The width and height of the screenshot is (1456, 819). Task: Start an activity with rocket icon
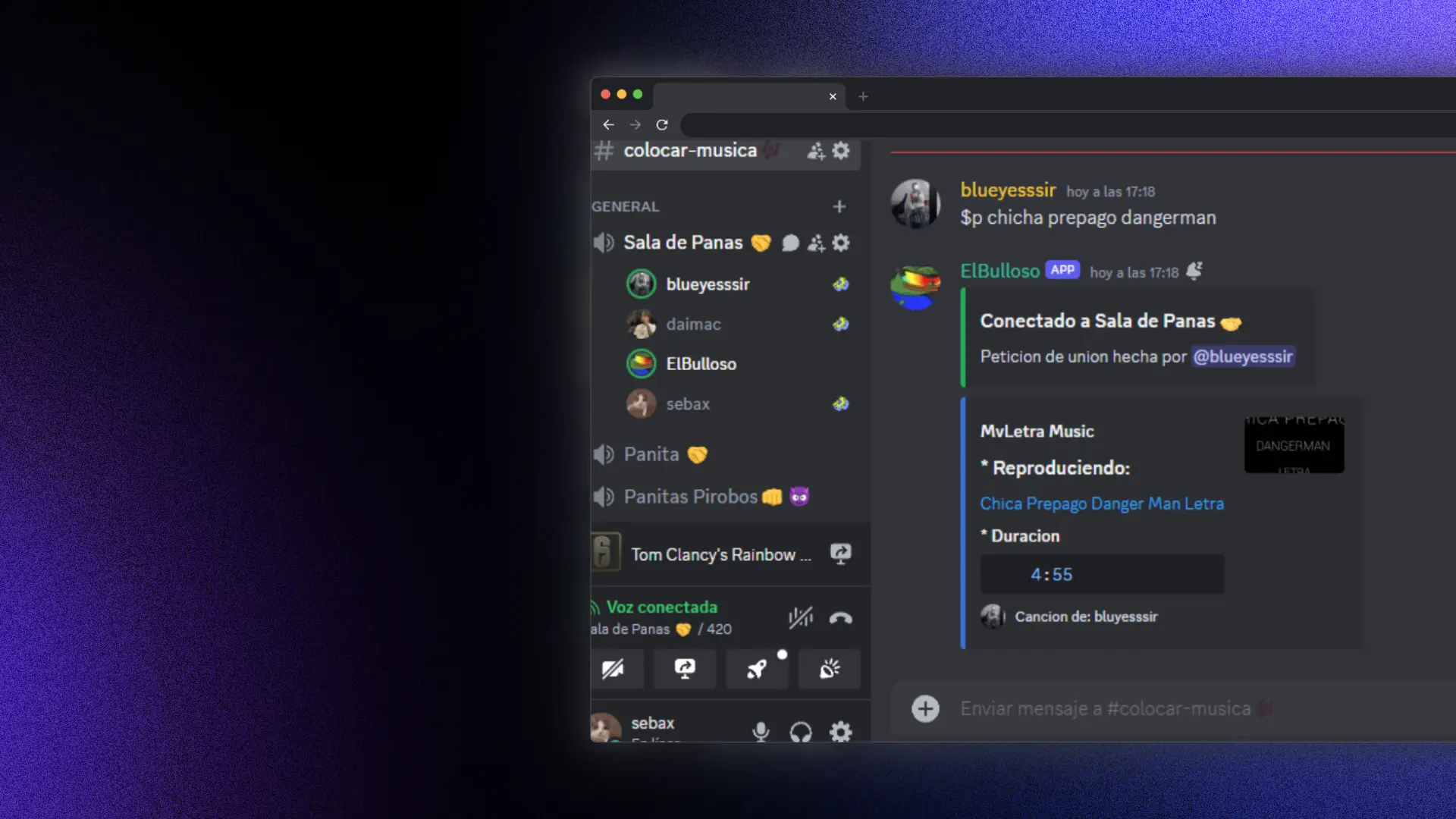coord(757,669)
